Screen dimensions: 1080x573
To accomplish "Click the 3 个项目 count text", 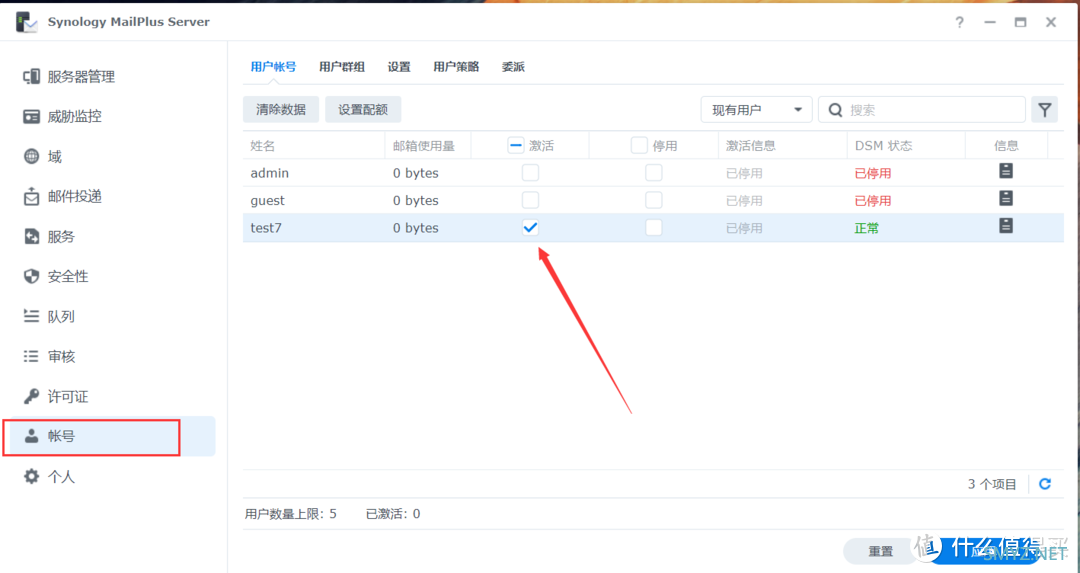I will (x=992, y=484).
